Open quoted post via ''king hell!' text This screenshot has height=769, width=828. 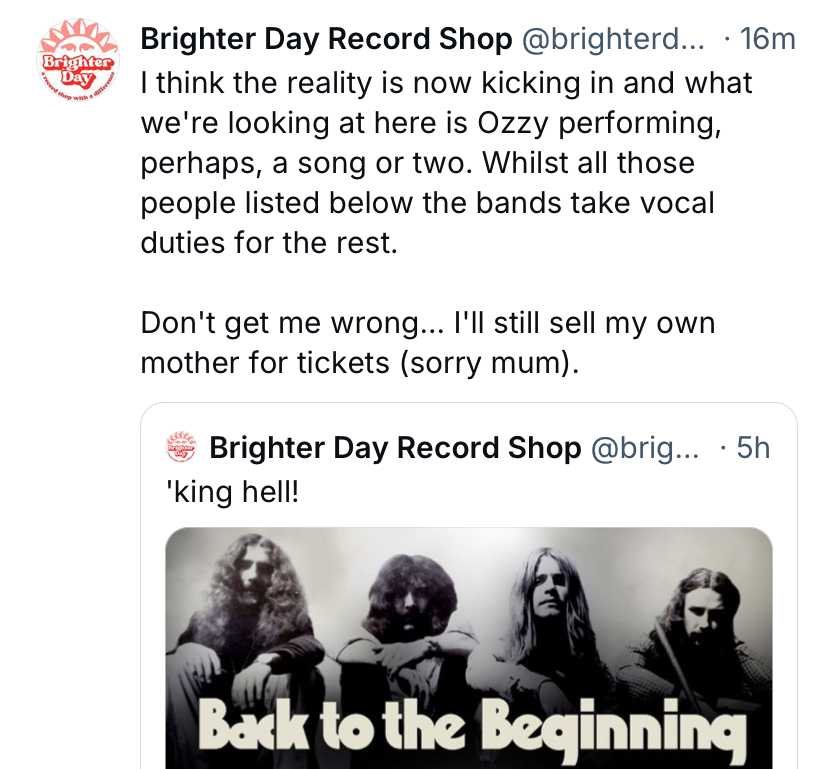coord(232,492)
